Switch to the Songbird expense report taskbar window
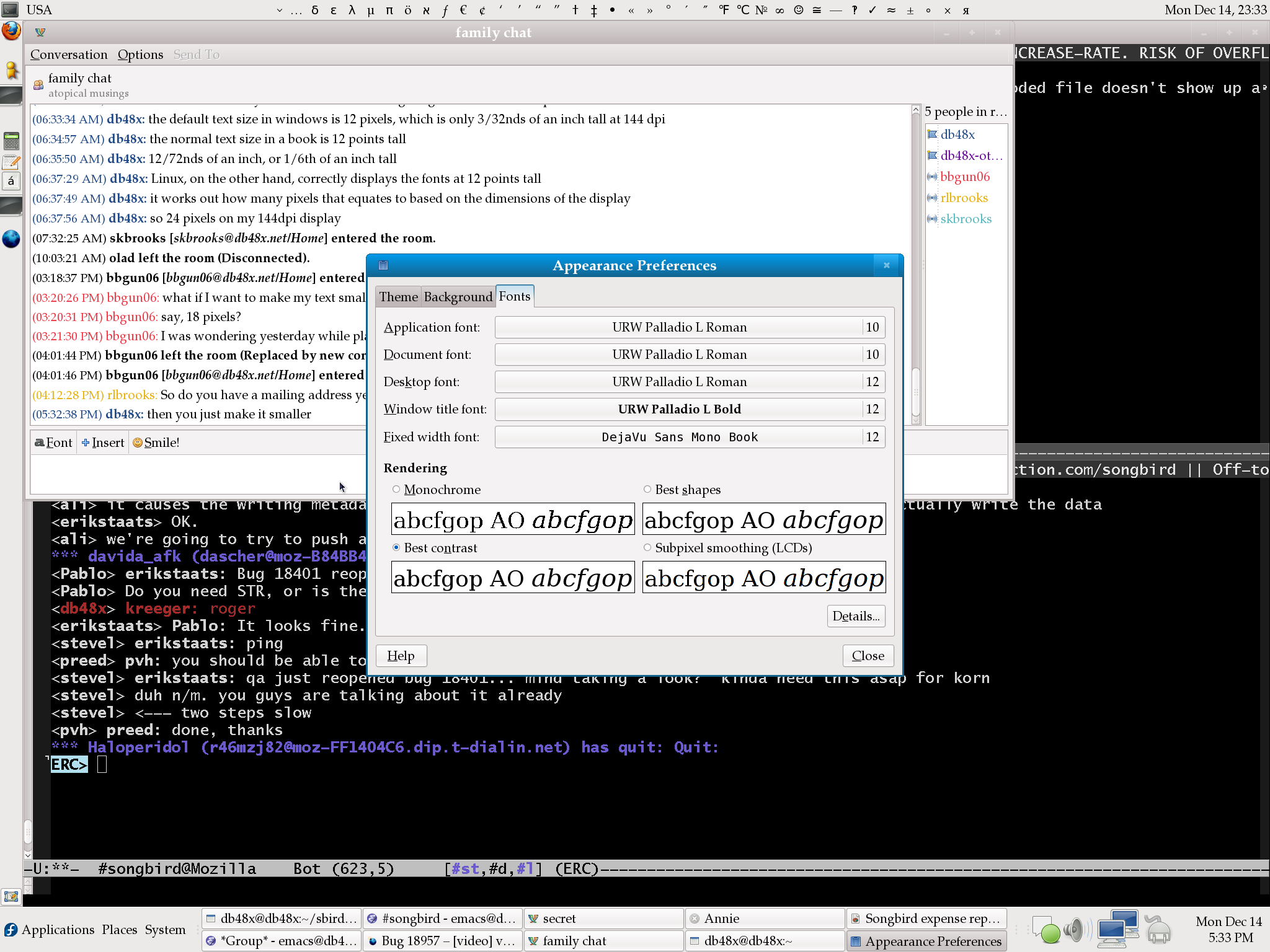 tap(926, 919)
